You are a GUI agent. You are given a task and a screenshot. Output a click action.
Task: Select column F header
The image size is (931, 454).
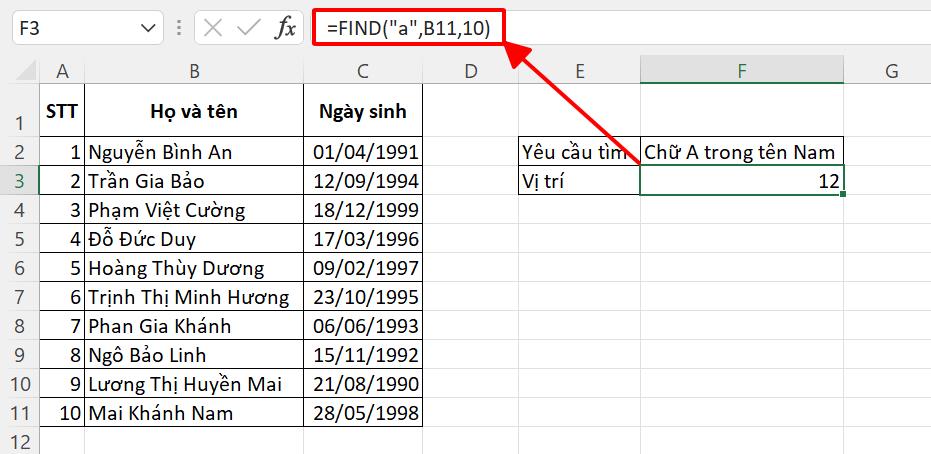click(742, 71)
